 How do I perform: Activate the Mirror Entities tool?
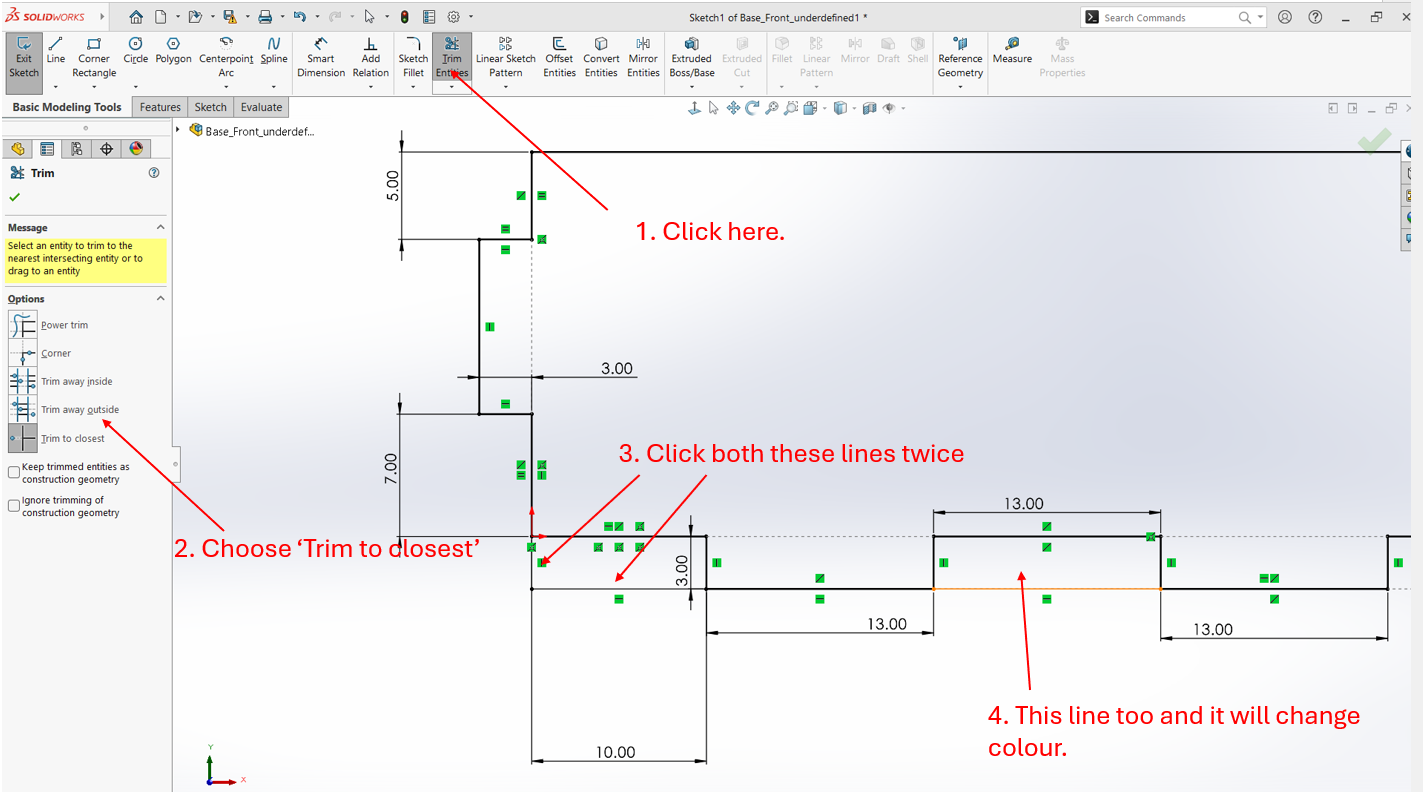tap(643, 57)
